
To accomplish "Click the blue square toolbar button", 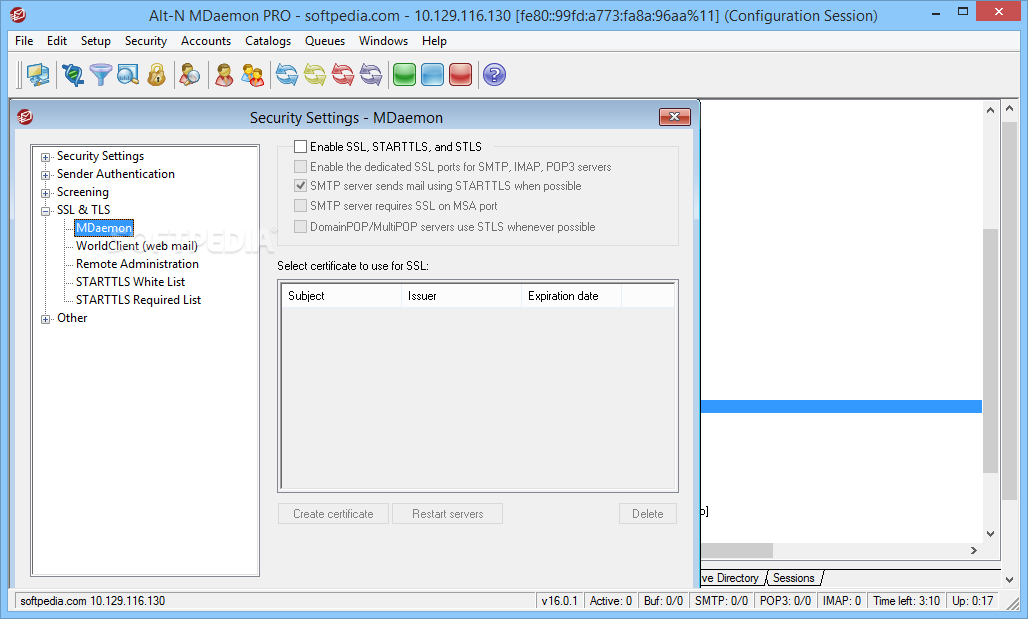I will 433,75.
